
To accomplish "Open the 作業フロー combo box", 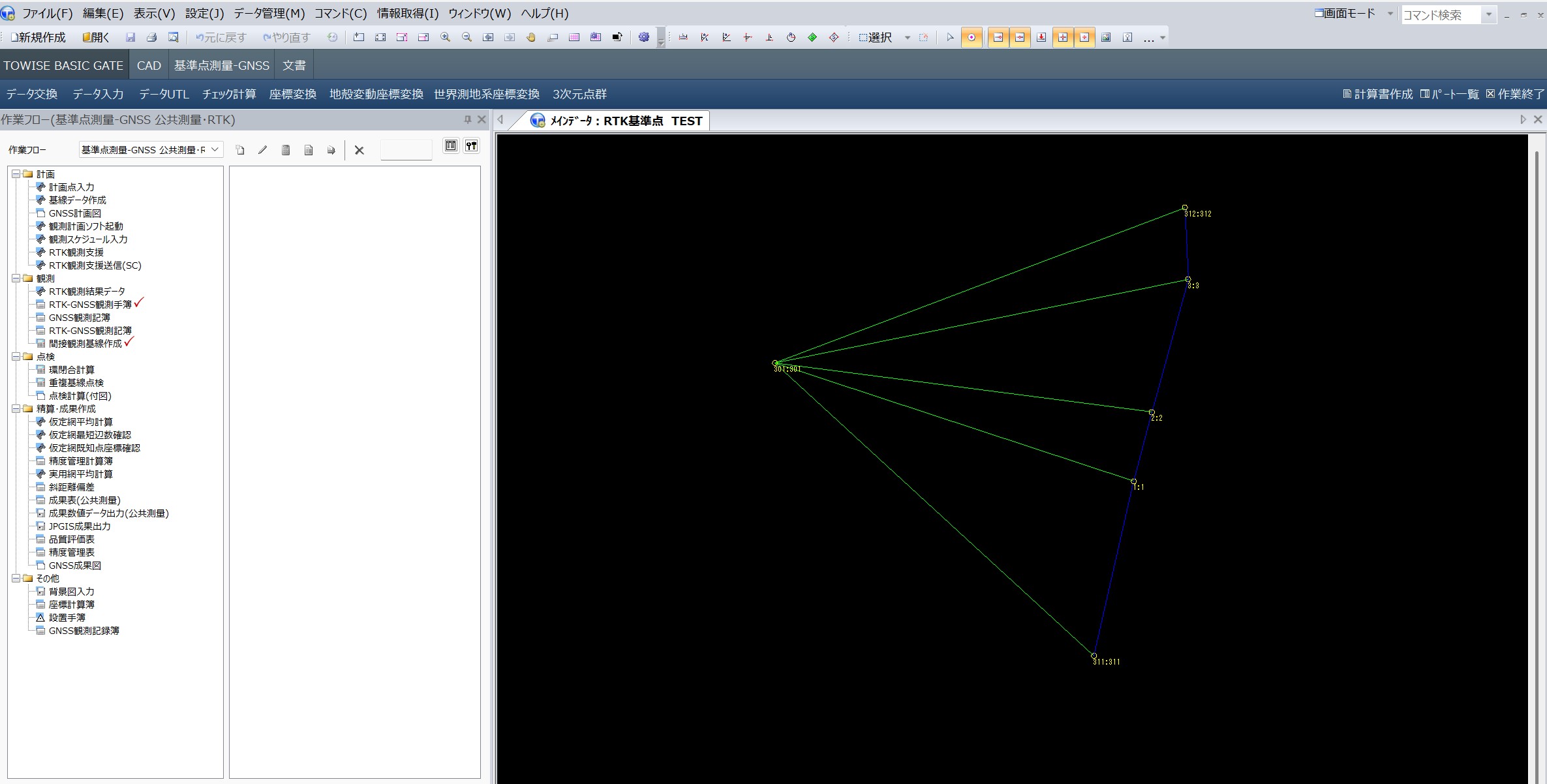I will 151,150.
